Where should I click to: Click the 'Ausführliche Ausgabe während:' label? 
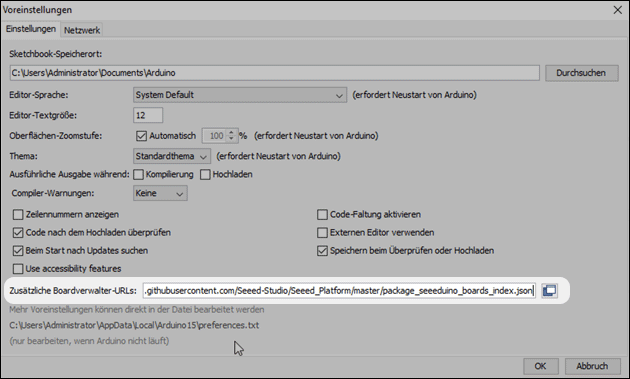pyautogui.click(x=69, y=174)
